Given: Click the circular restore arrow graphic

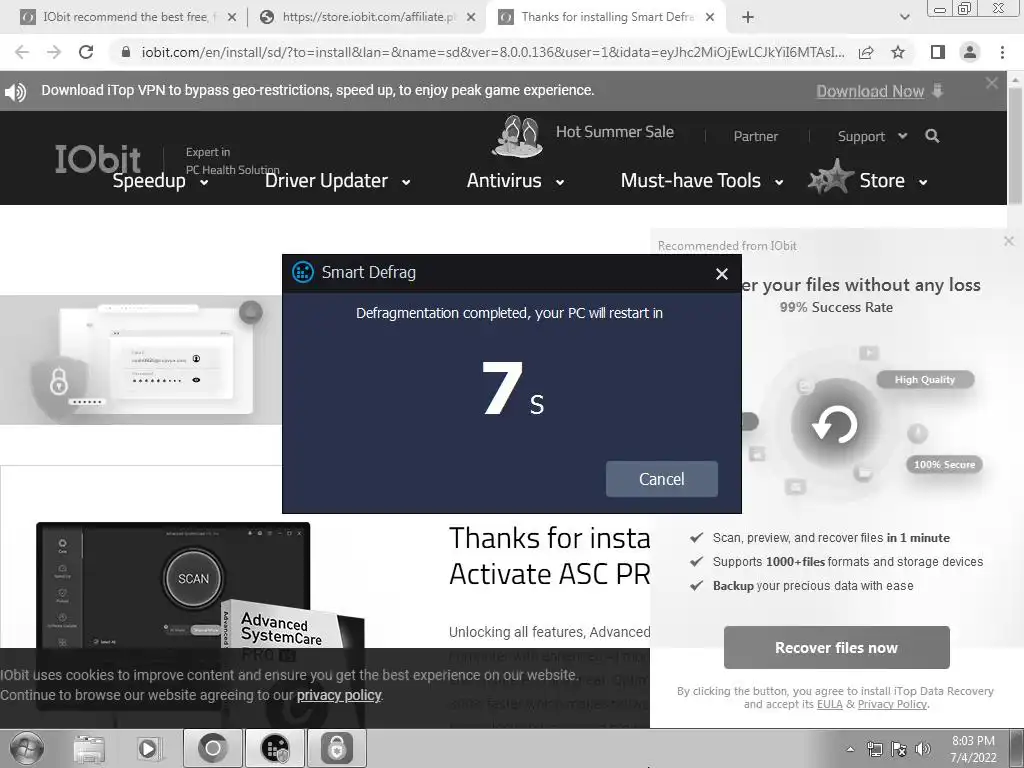Looking at the screenshot, I should point(835,424).
